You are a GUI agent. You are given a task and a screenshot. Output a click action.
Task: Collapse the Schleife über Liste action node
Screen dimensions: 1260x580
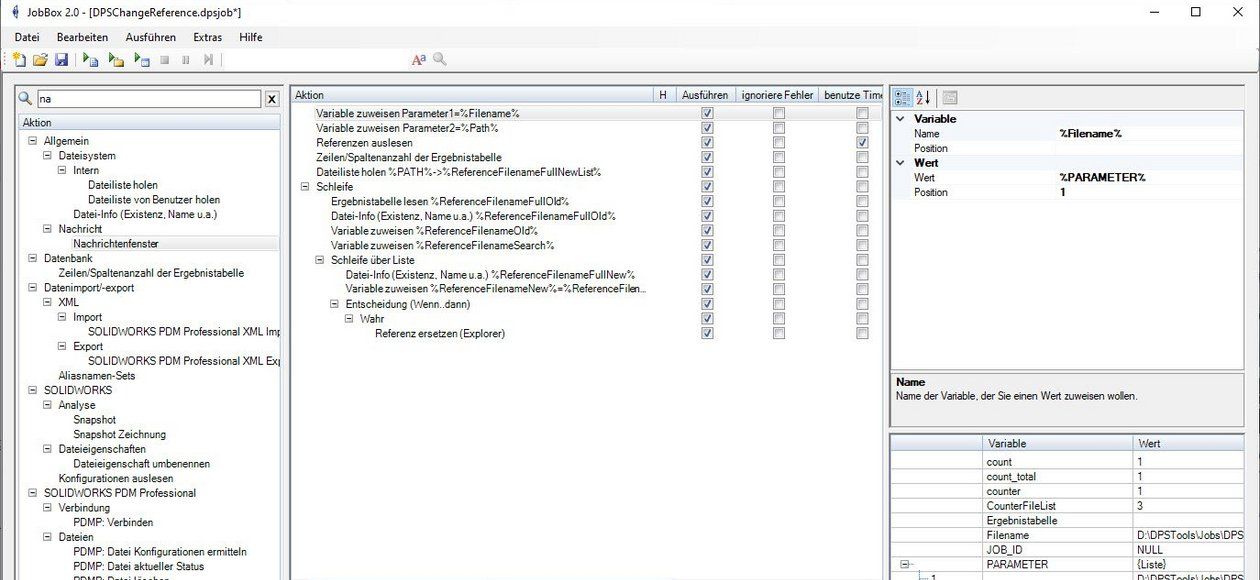(x=320, y=260)
